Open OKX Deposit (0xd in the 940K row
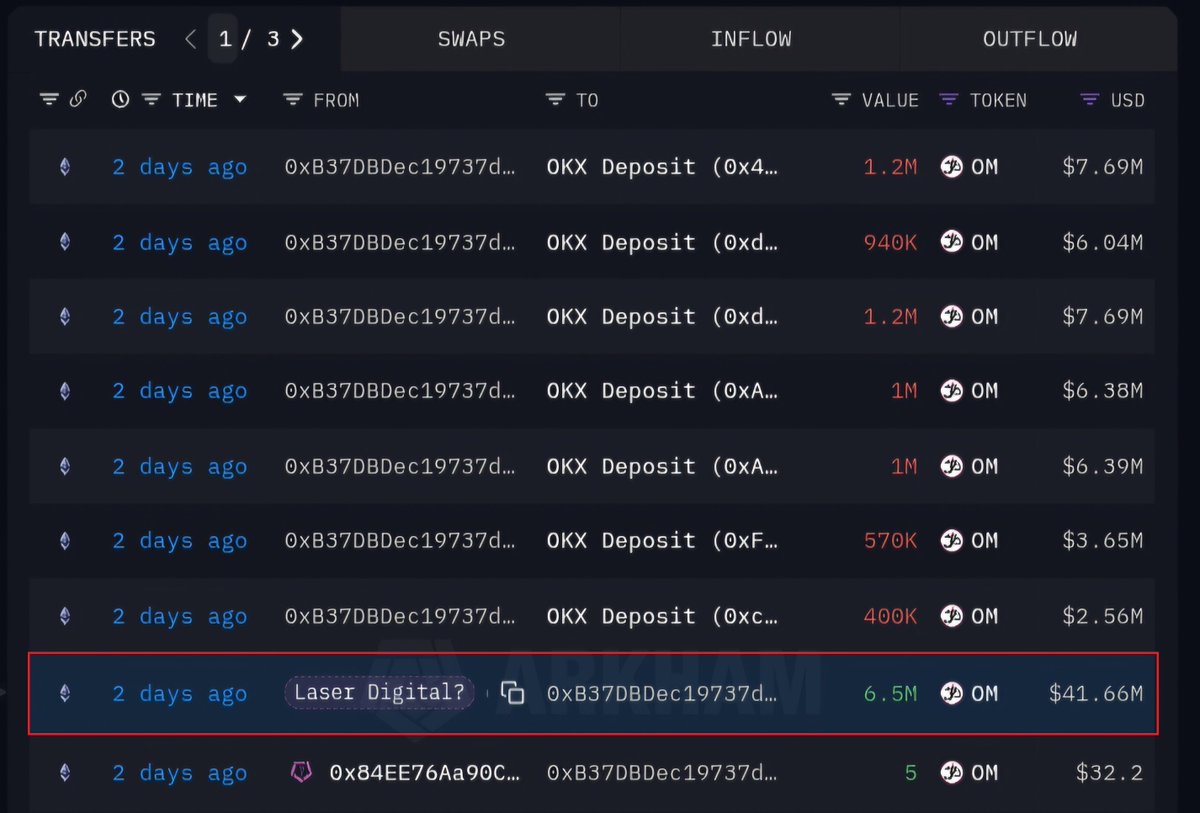Image resolution: width=1200 pixels, height=813 pixels. 662,242
